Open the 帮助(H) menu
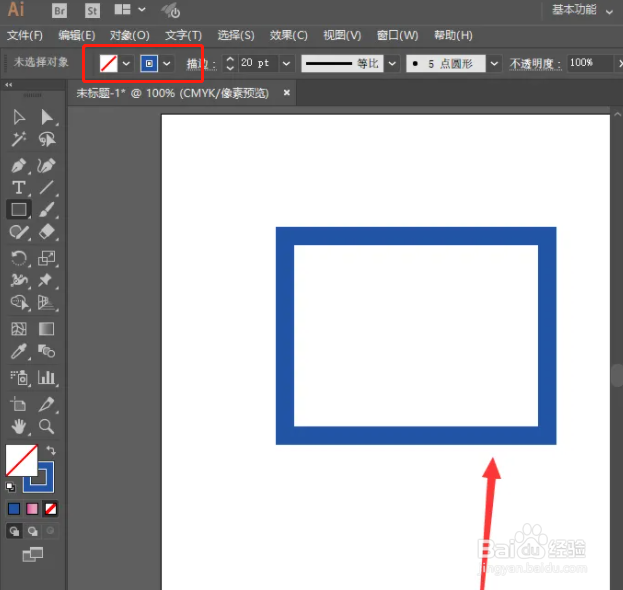Screen dimensions: 623x590 (453, 35)
